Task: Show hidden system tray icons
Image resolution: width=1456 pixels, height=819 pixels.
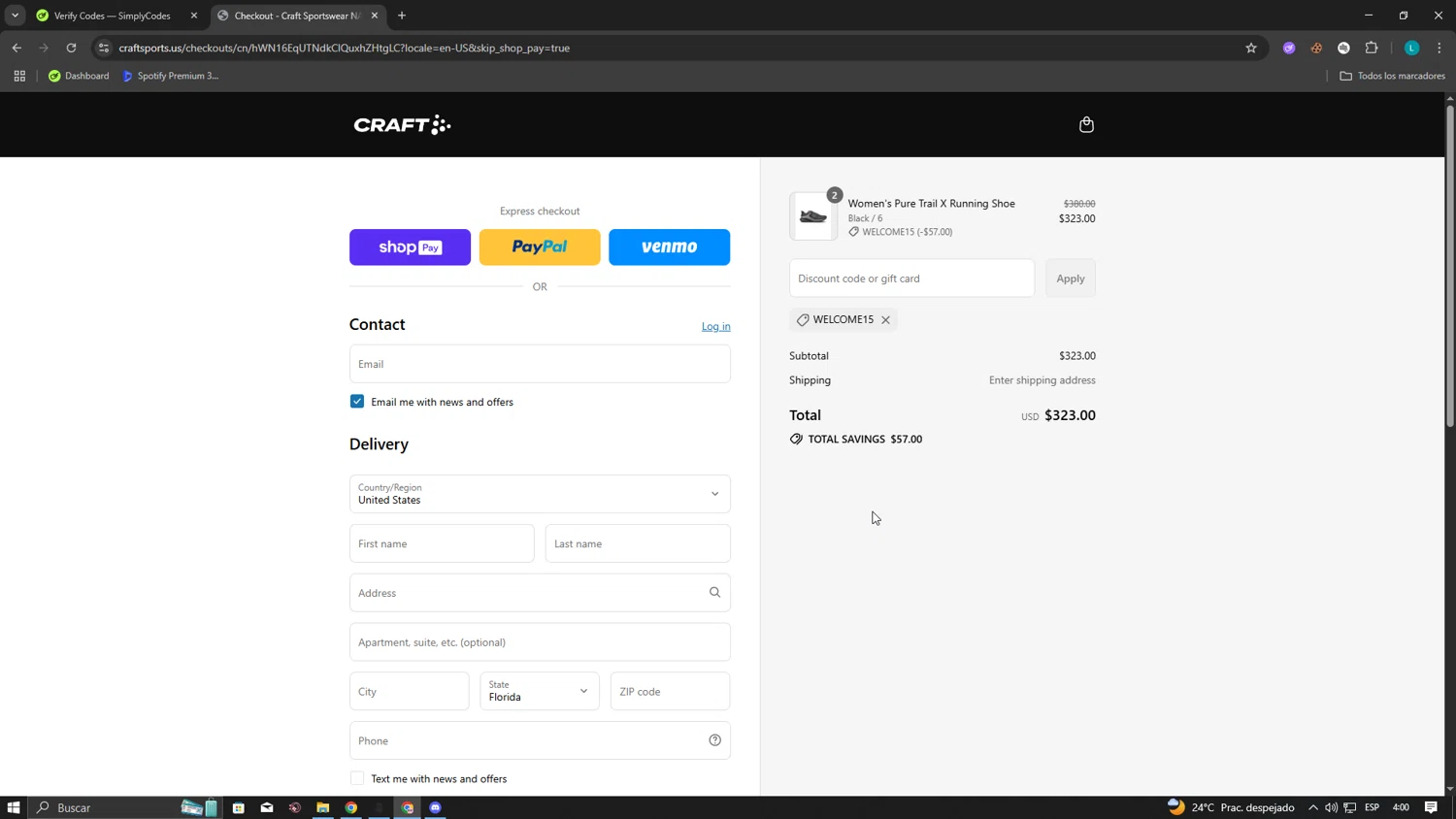Action: pos(1313,807)
